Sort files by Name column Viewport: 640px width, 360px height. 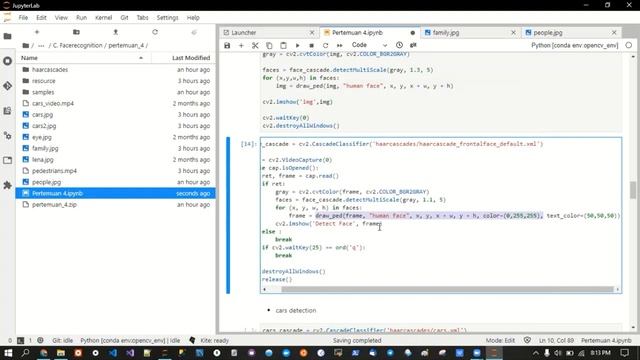(83, 58)
